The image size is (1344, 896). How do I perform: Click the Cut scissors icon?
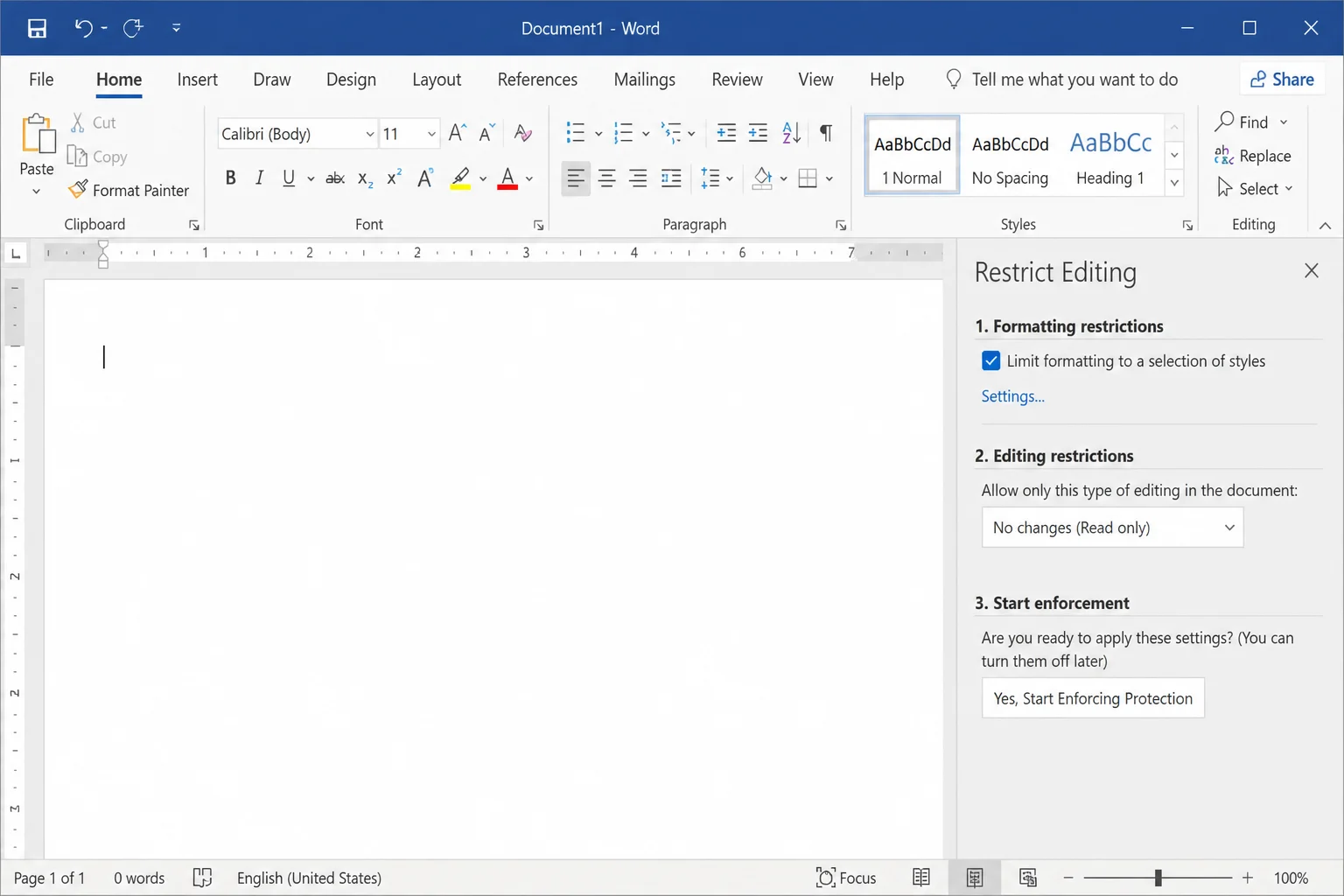78,122
